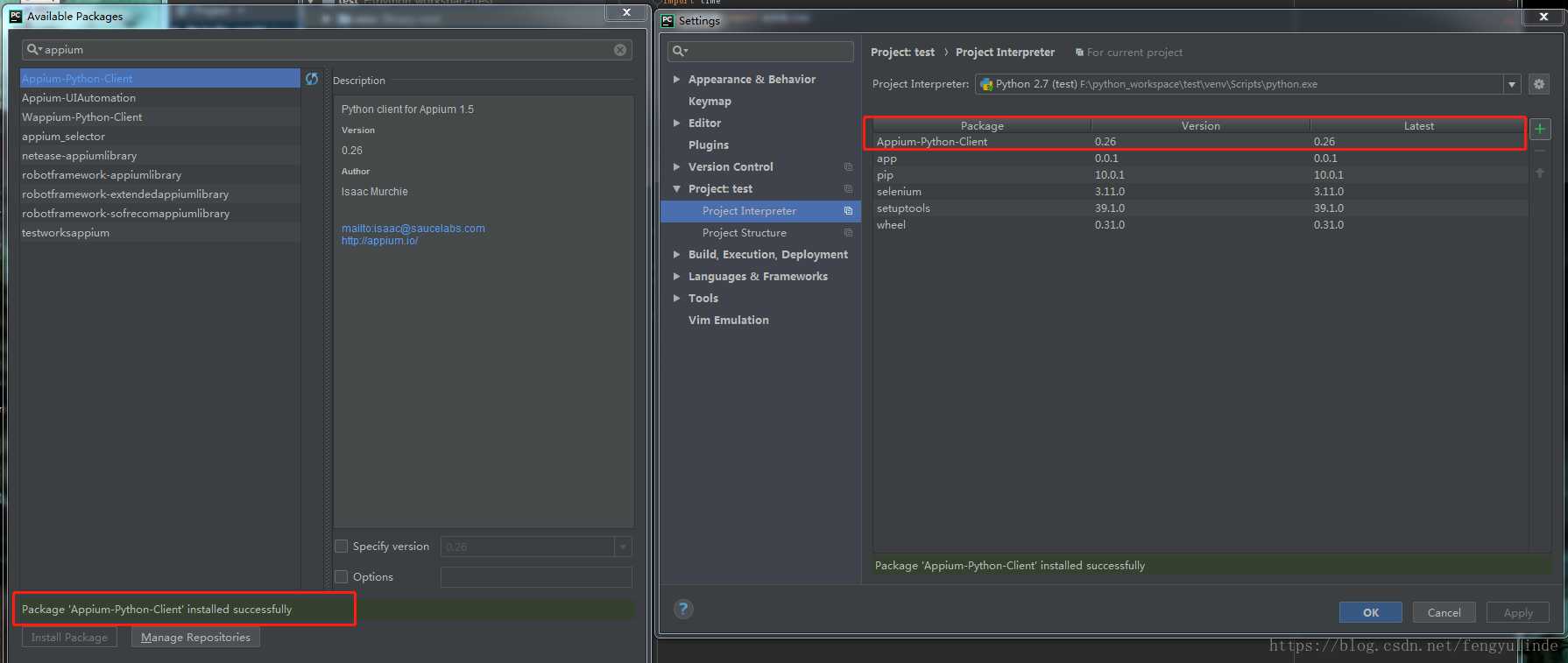Select the setuptools package row

click(1200, 208)
